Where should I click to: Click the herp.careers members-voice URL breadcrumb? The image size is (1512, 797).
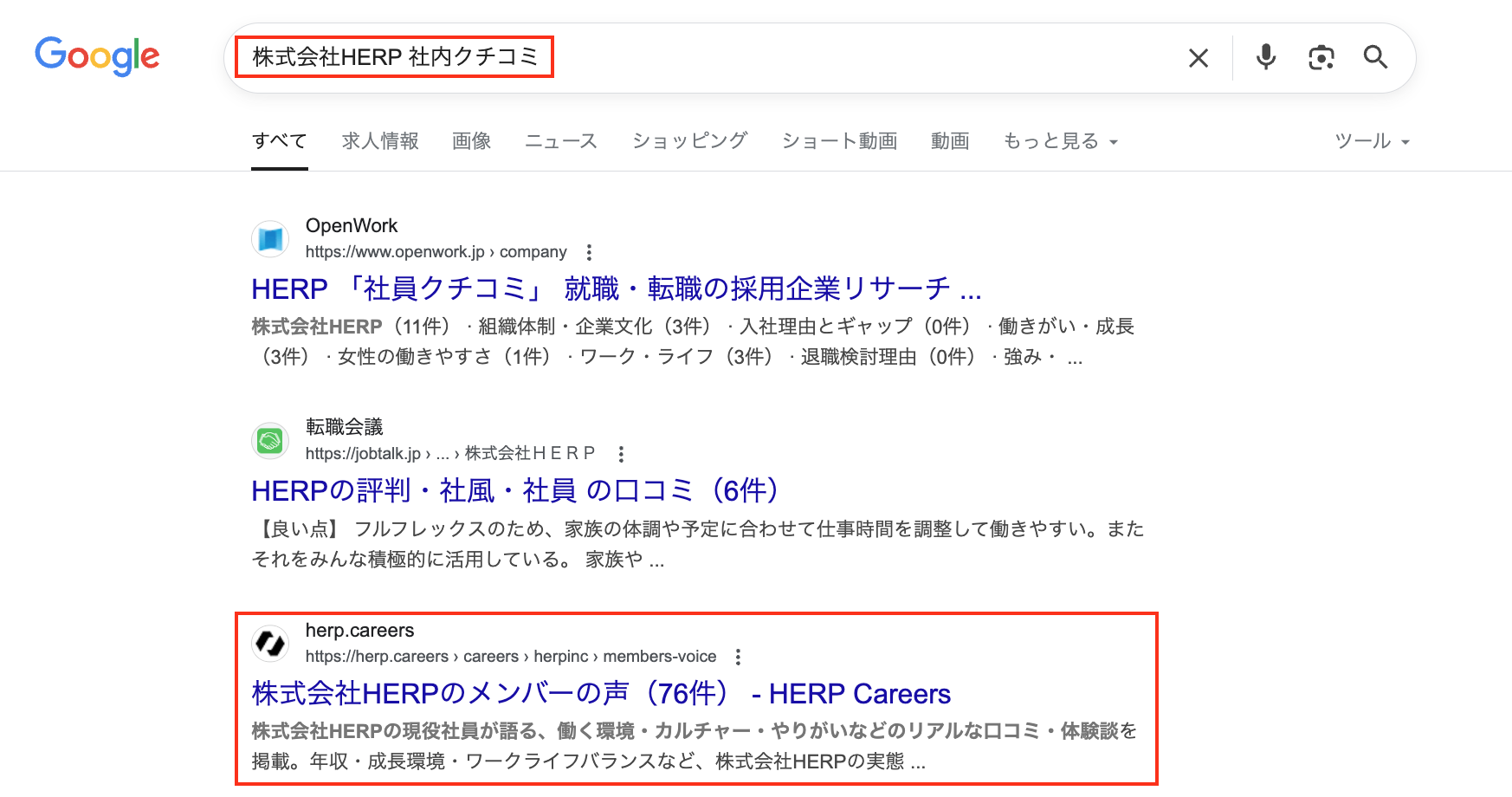point(511,657)
